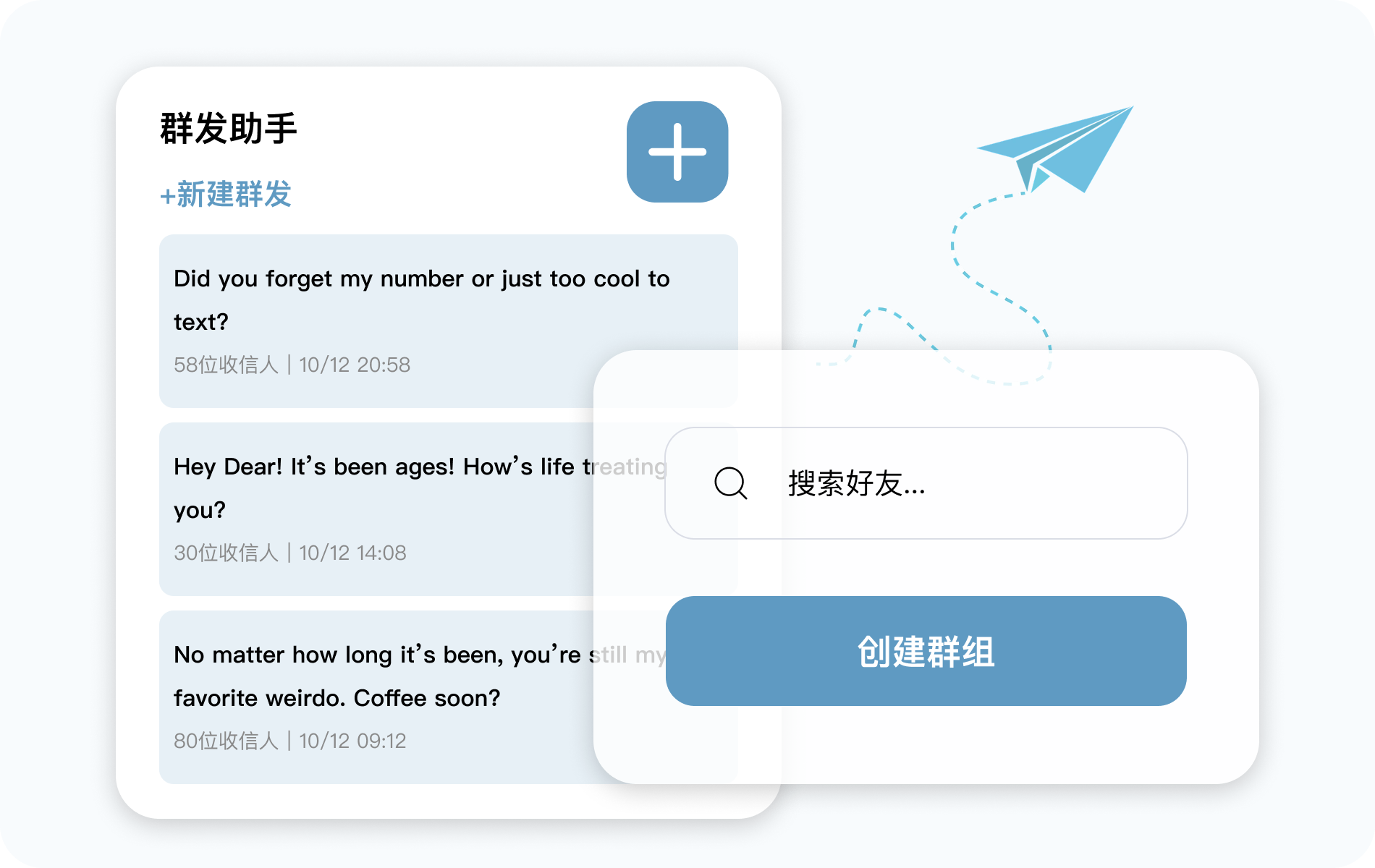
Task: Focus the 搜索好友 search field
Action: (926, 483)
